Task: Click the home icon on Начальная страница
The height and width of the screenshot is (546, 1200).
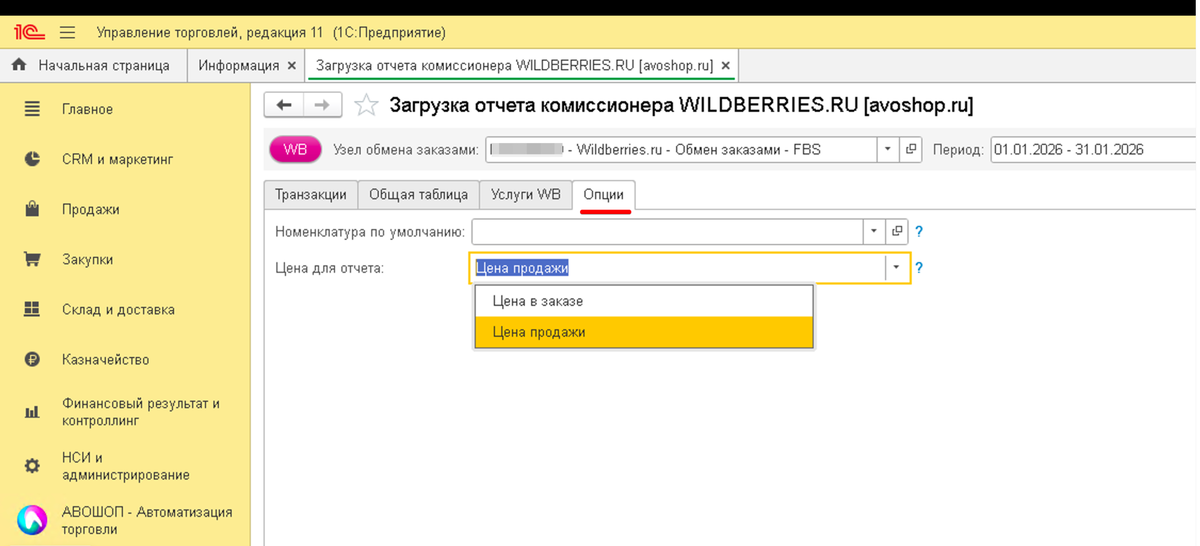Action: pyautogui.click(x=18, y=66)
